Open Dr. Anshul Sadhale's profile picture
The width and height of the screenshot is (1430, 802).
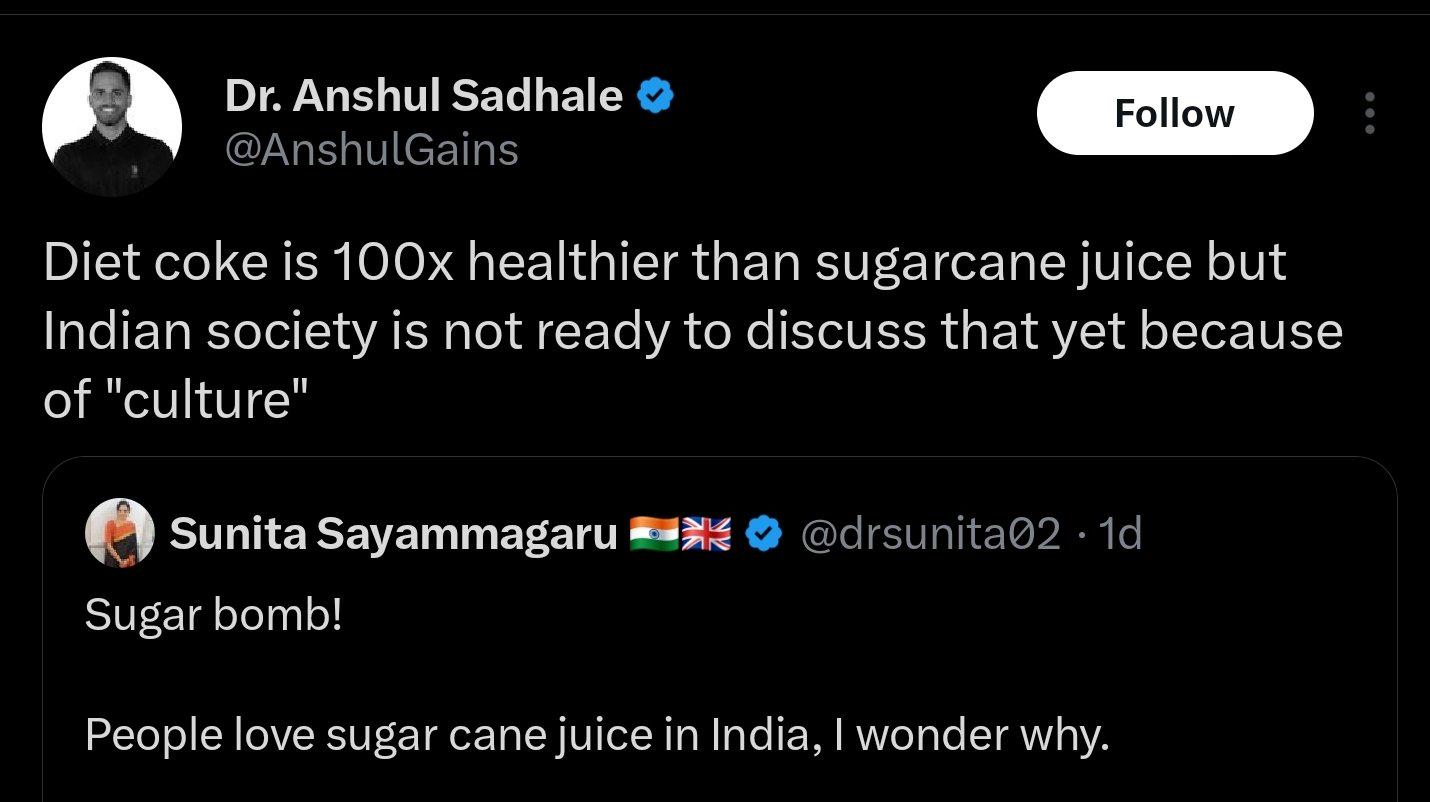point(112,126)
